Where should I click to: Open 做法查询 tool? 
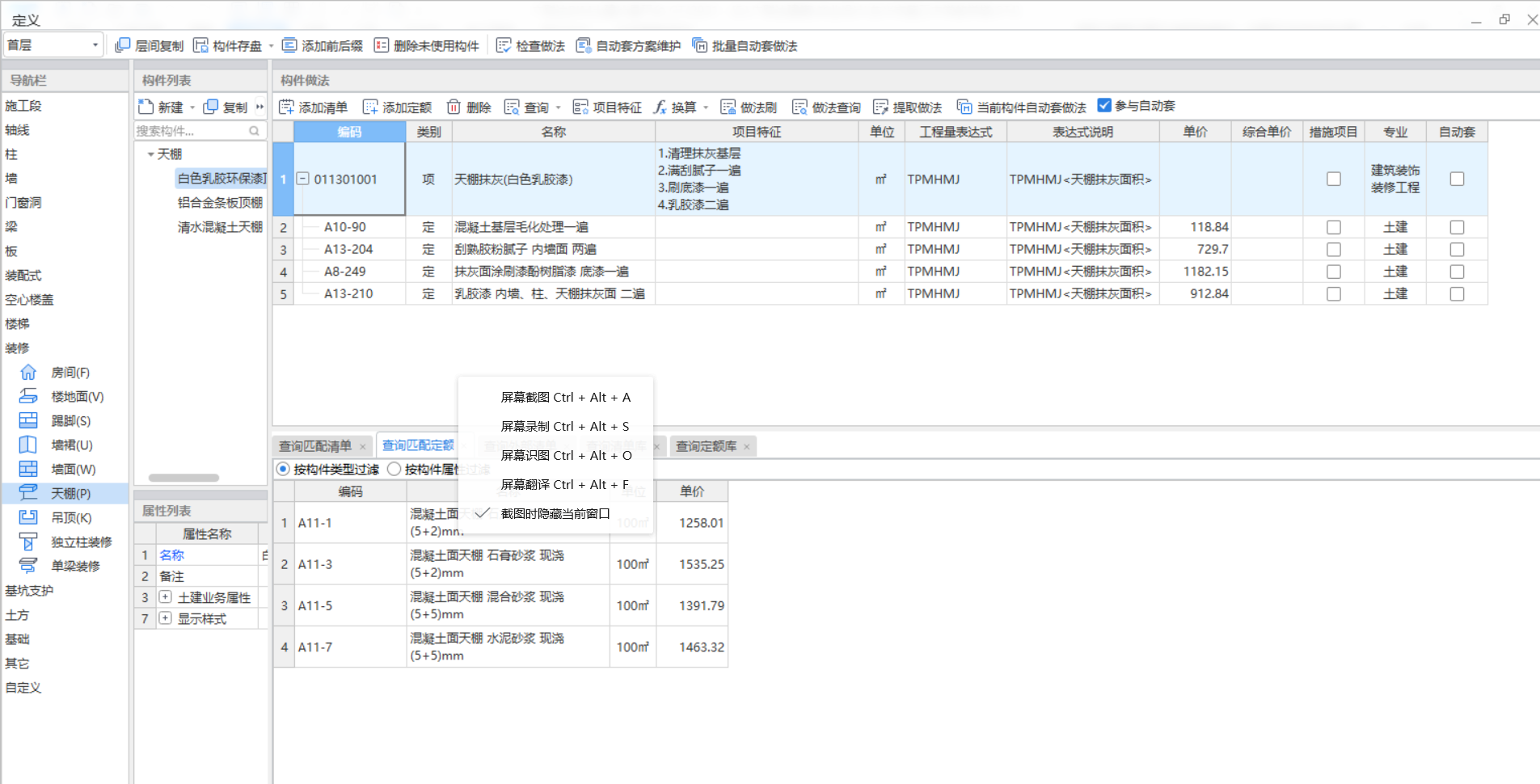(x=826, y=107)
